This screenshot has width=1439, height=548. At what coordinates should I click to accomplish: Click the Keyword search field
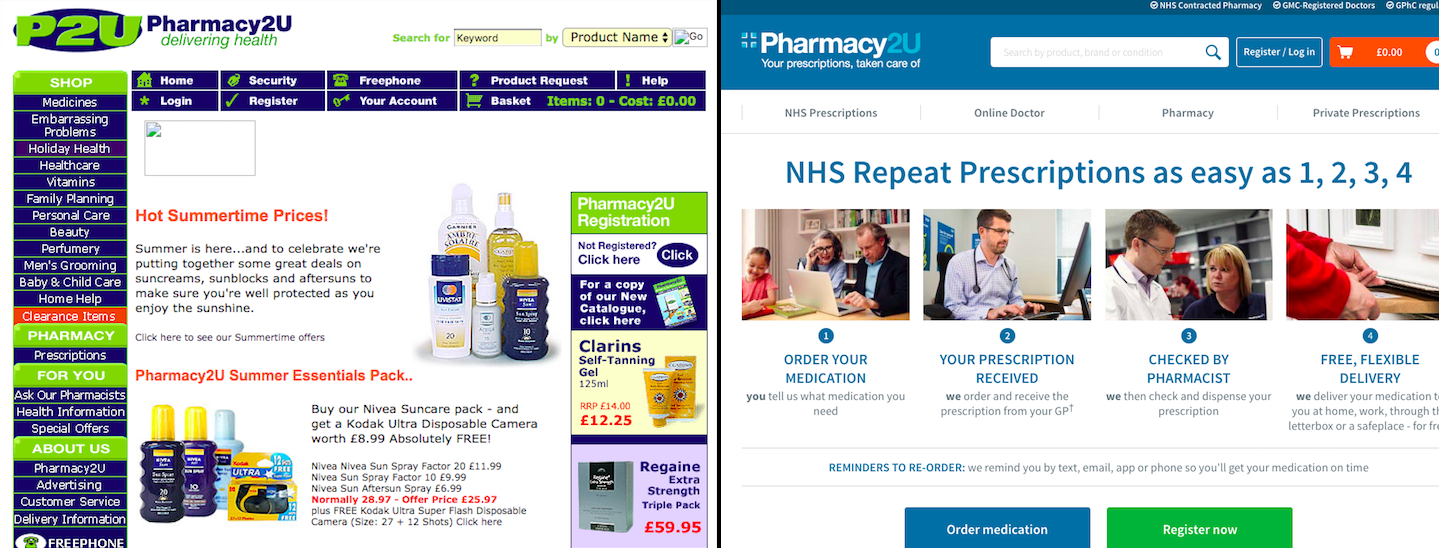pos(498,38)
